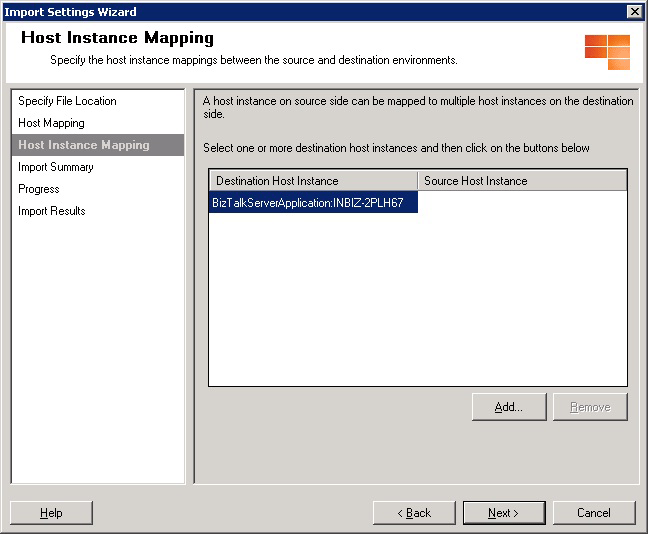Click the Add... button
The width and height of the screenshot is (648, 534).
tap(509, 407)
